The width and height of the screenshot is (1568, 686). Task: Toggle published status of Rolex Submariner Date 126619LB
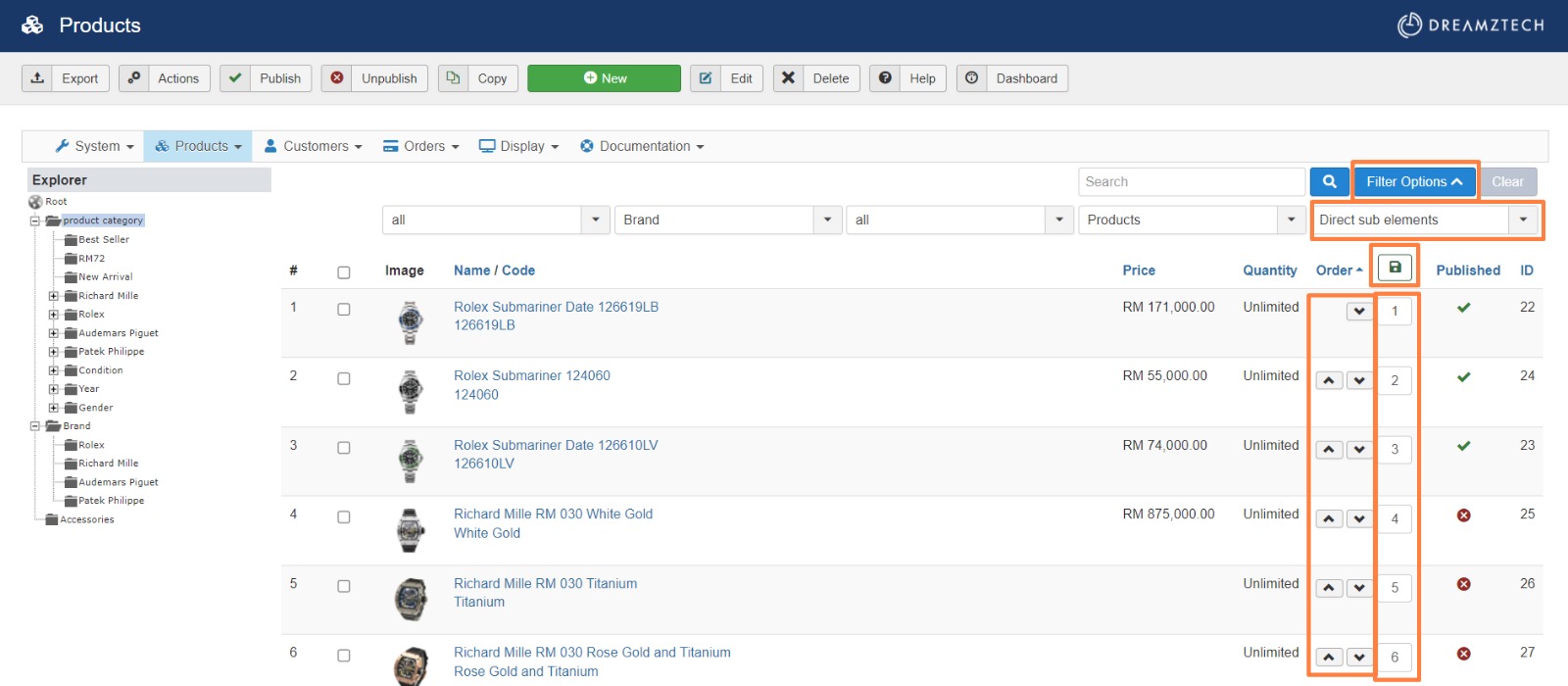1463,308
